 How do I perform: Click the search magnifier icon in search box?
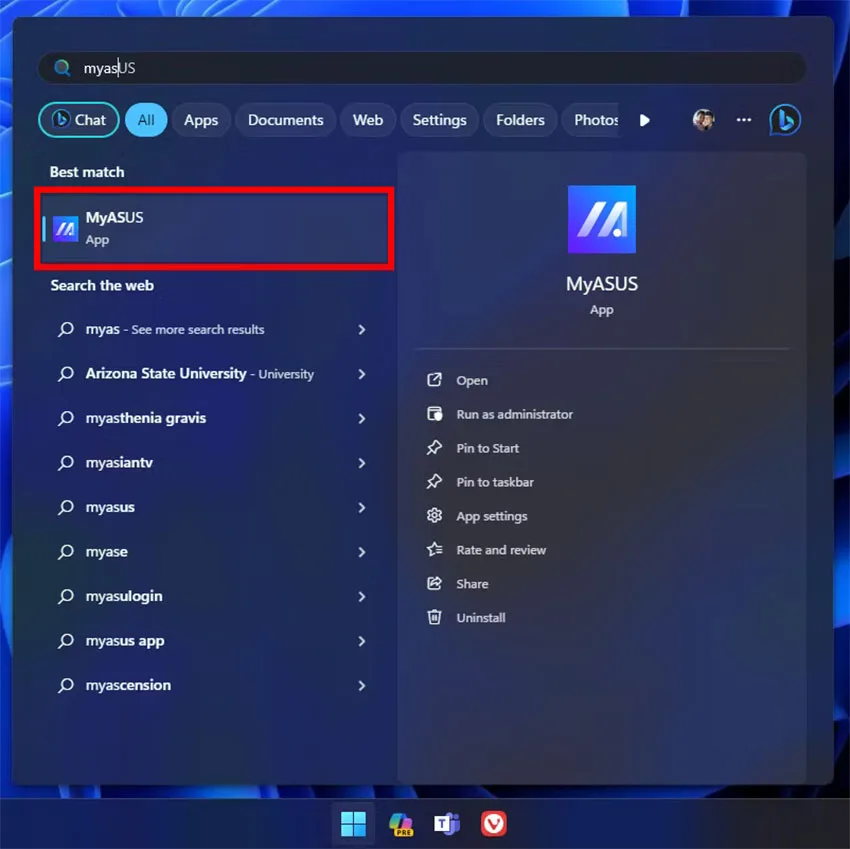(62, 68)
